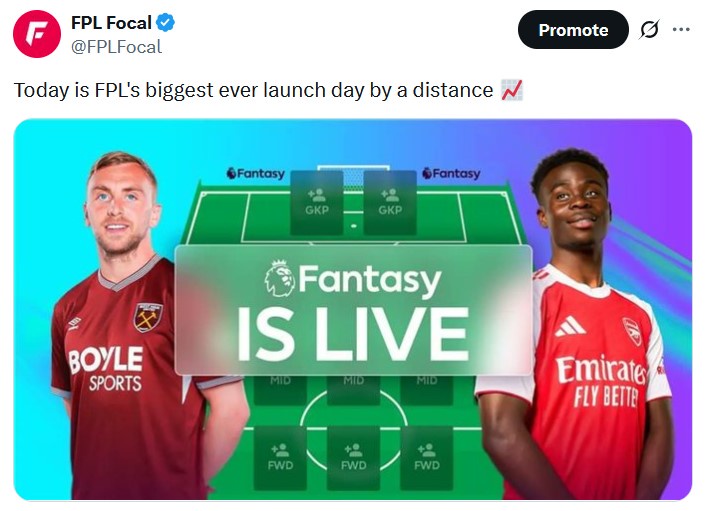
Task: Click the FPL Focal profile avatar
Action: click(x=37, y=33)
